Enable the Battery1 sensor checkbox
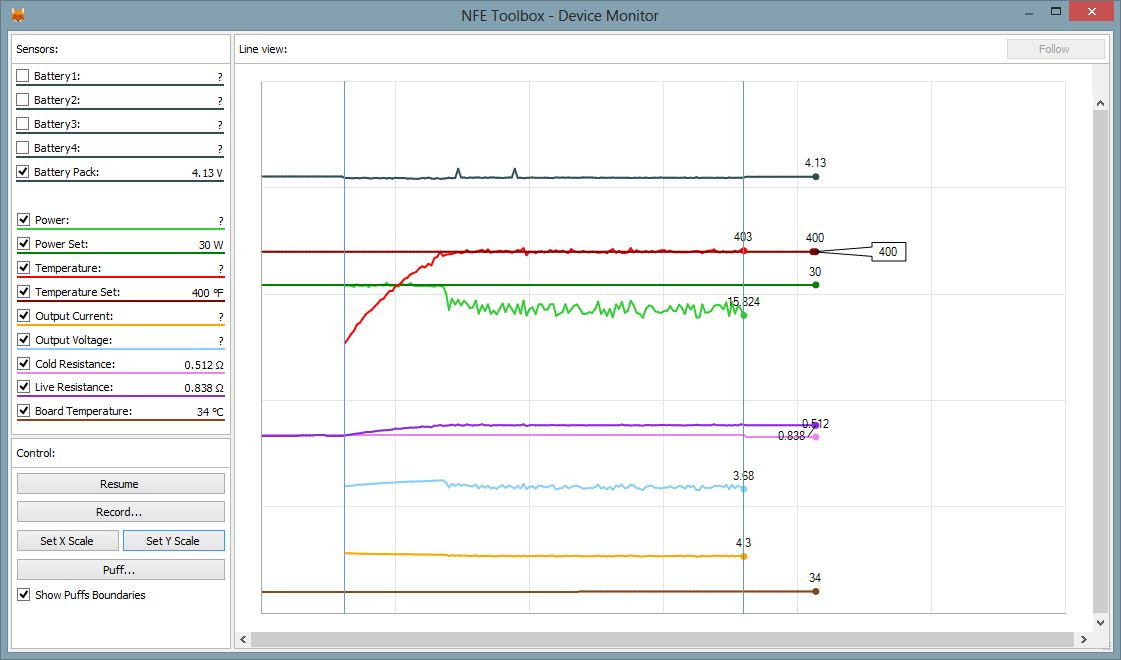 coord(23,76)
